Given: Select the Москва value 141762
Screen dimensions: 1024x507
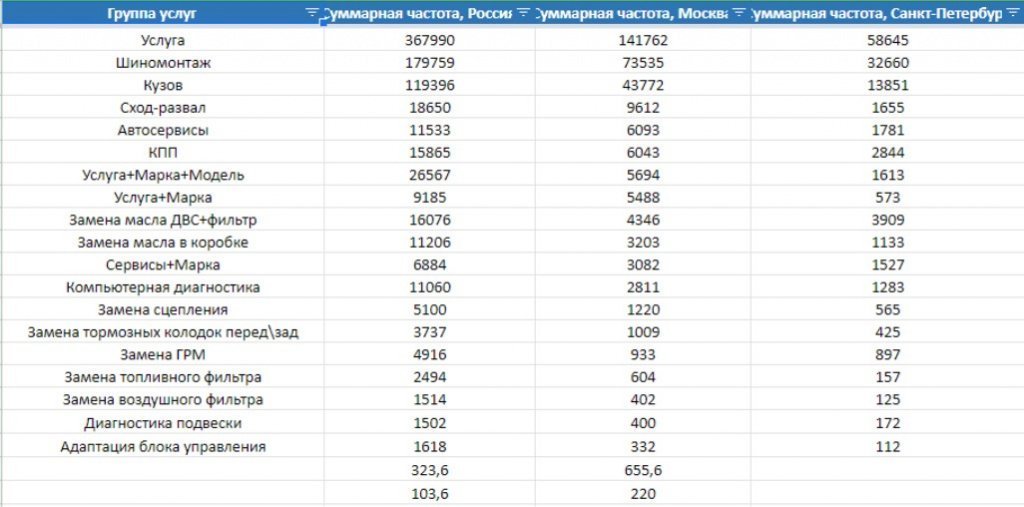Looking at the screenshot, I should (643, 41).
